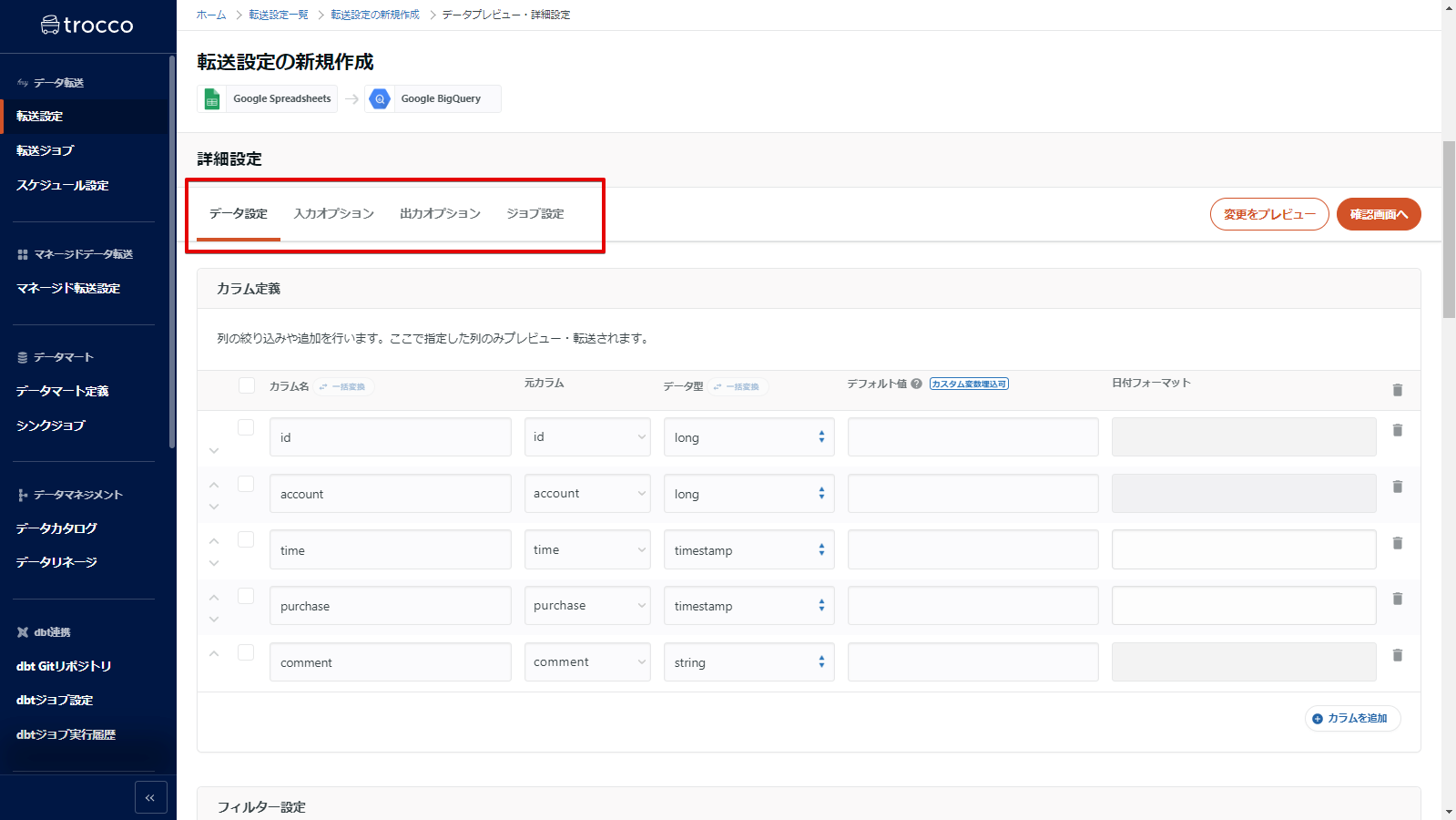Image resolution: width=1456 pixels, height=820 pixels.
Task: Change the id data type from long
Action: 749,437
